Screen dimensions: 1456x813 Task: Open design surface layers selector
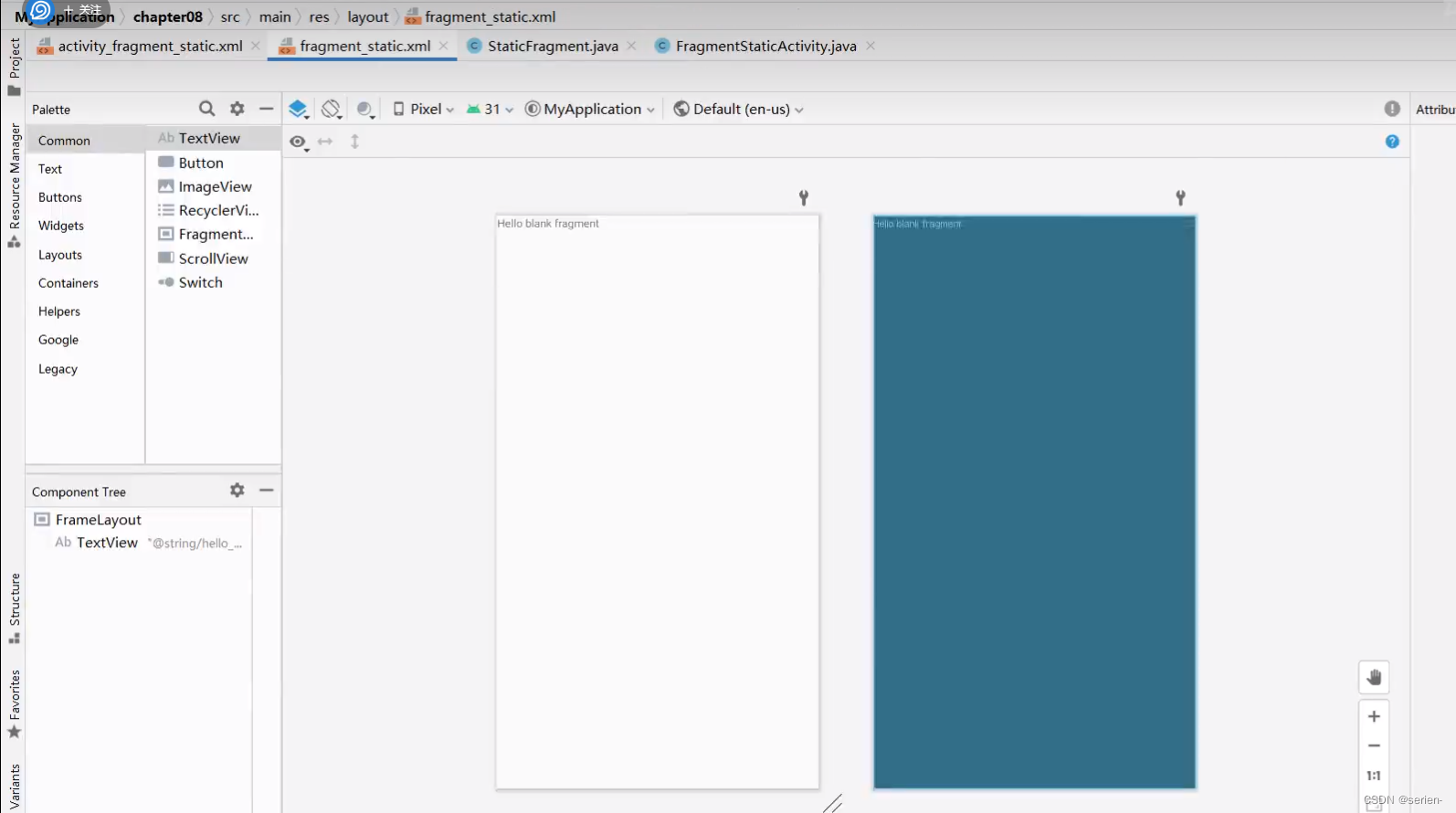[x=299, y=110]
